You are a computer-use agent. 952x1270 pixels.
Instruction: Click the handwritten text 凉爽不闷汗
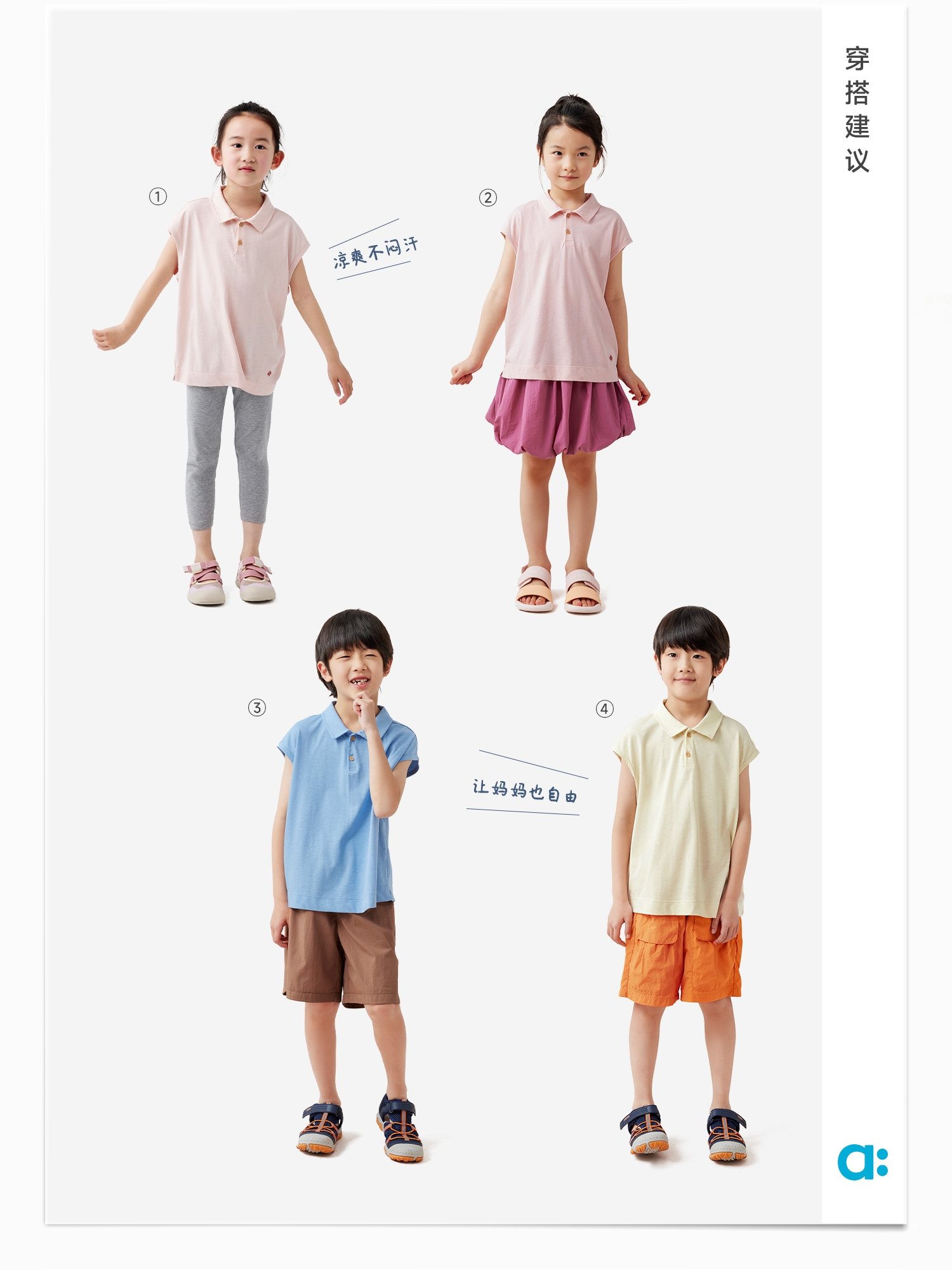375,252
